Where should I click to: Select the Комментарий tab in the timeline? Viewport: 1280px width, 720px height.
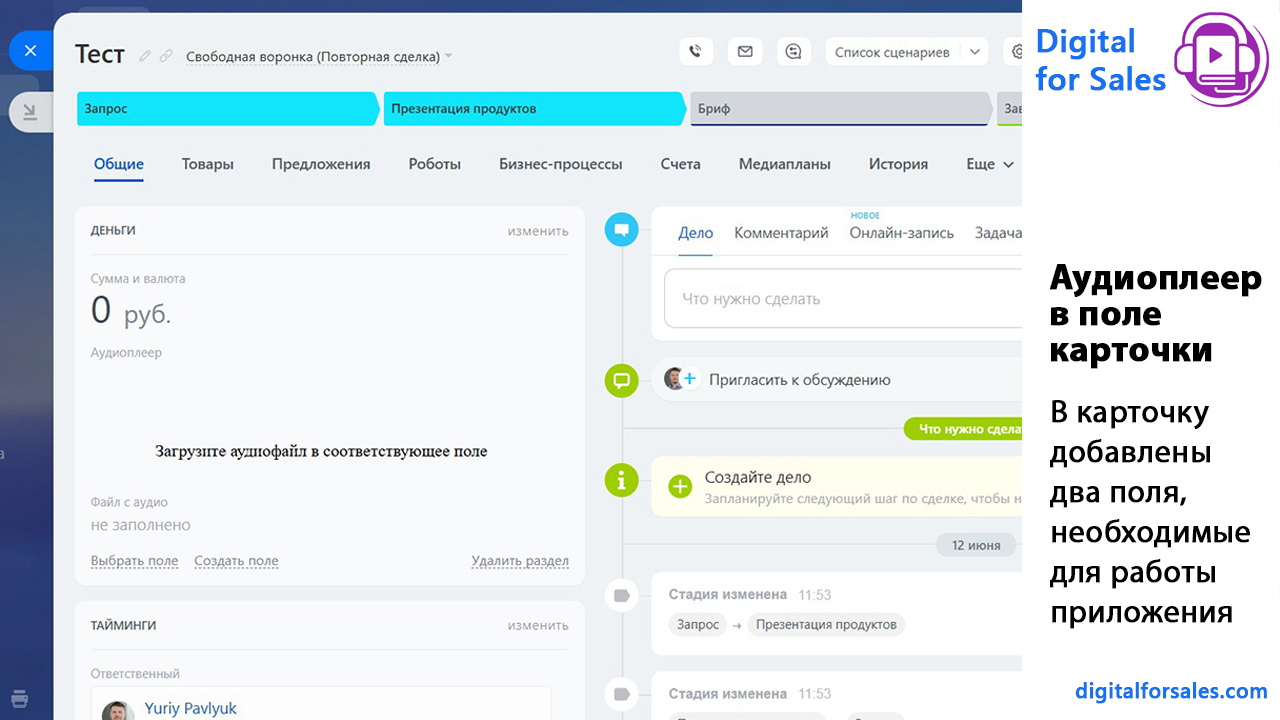[781, 233]
